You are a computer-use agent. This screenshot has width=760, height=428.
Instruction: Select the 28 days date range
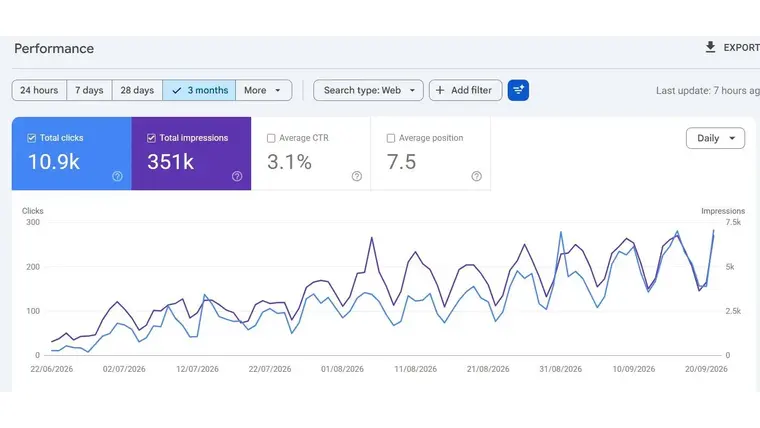(137, 90)
